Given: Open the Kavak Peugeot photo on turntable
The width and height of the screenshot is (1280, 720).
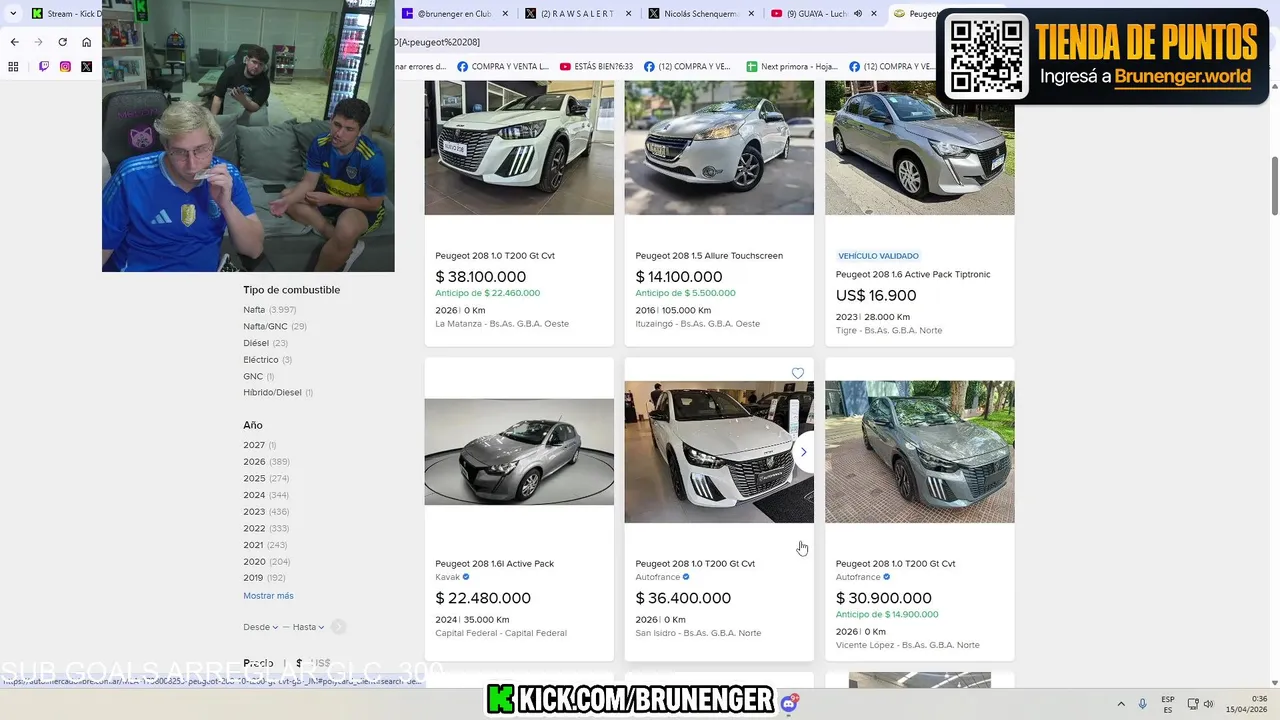Looking at the screenshot, I should (x=519, y=452).
